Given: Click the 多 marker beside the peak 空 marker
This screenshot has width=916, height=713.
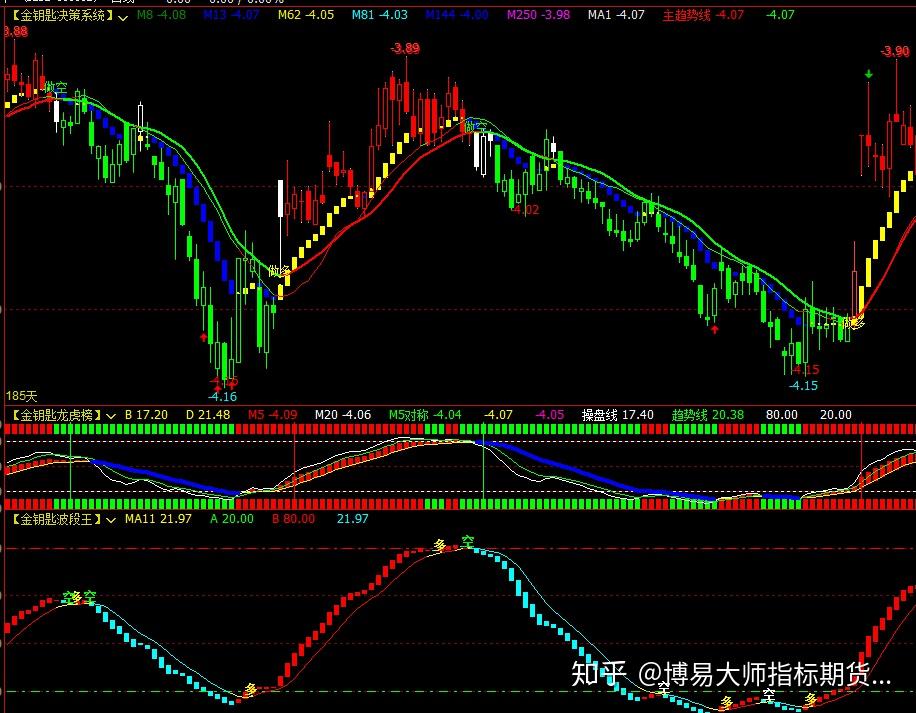Looking at the screenshot, I should click(x=440, y=545).
